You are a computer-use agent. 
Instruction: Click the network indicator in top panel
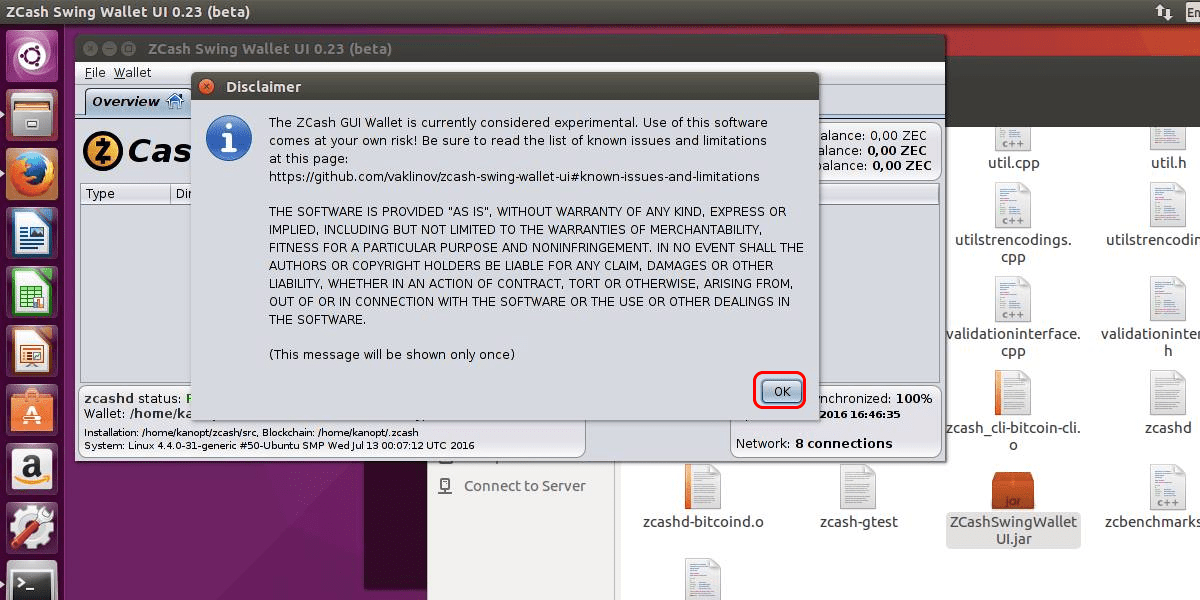[1163, 12]
